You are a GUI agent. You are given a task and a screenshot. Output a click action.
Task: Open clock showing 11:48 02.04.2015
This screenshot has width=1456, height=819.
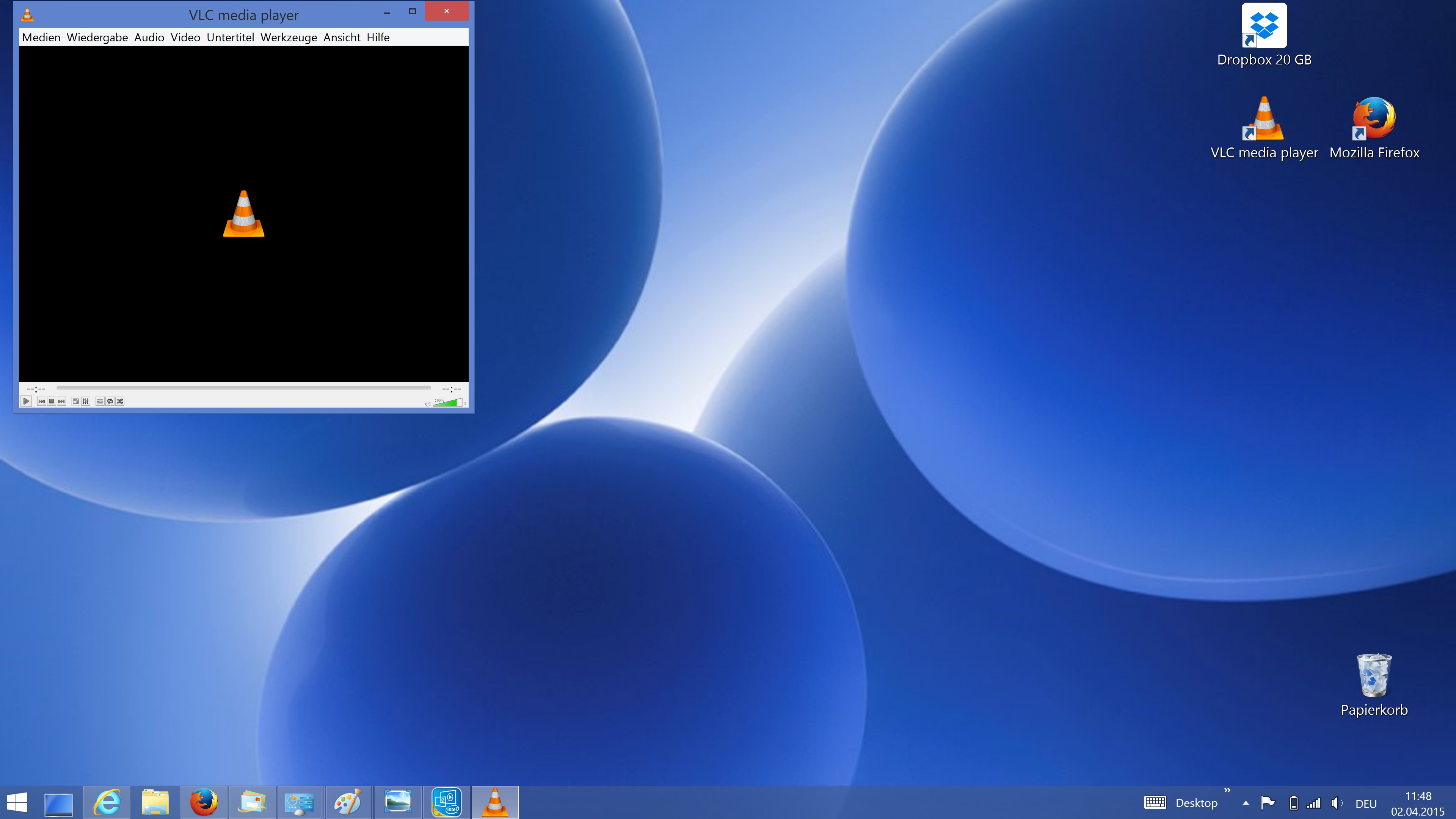(1418, 803)
